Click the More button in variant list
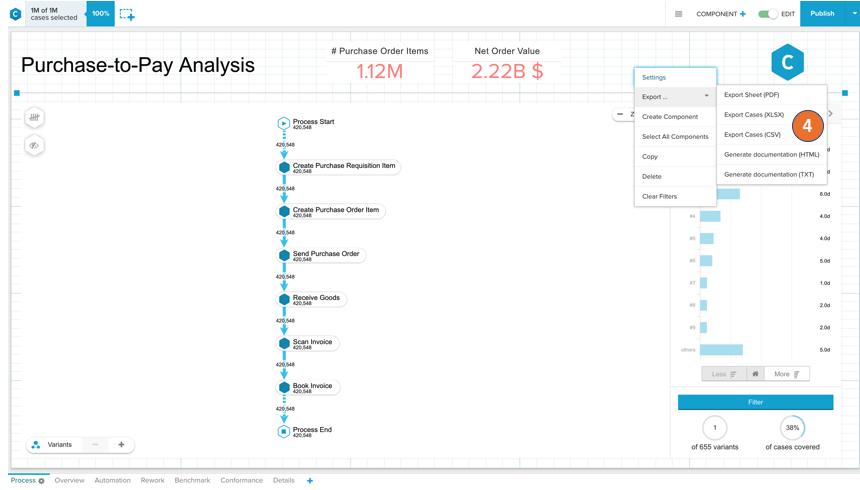 tap(787, 374)
